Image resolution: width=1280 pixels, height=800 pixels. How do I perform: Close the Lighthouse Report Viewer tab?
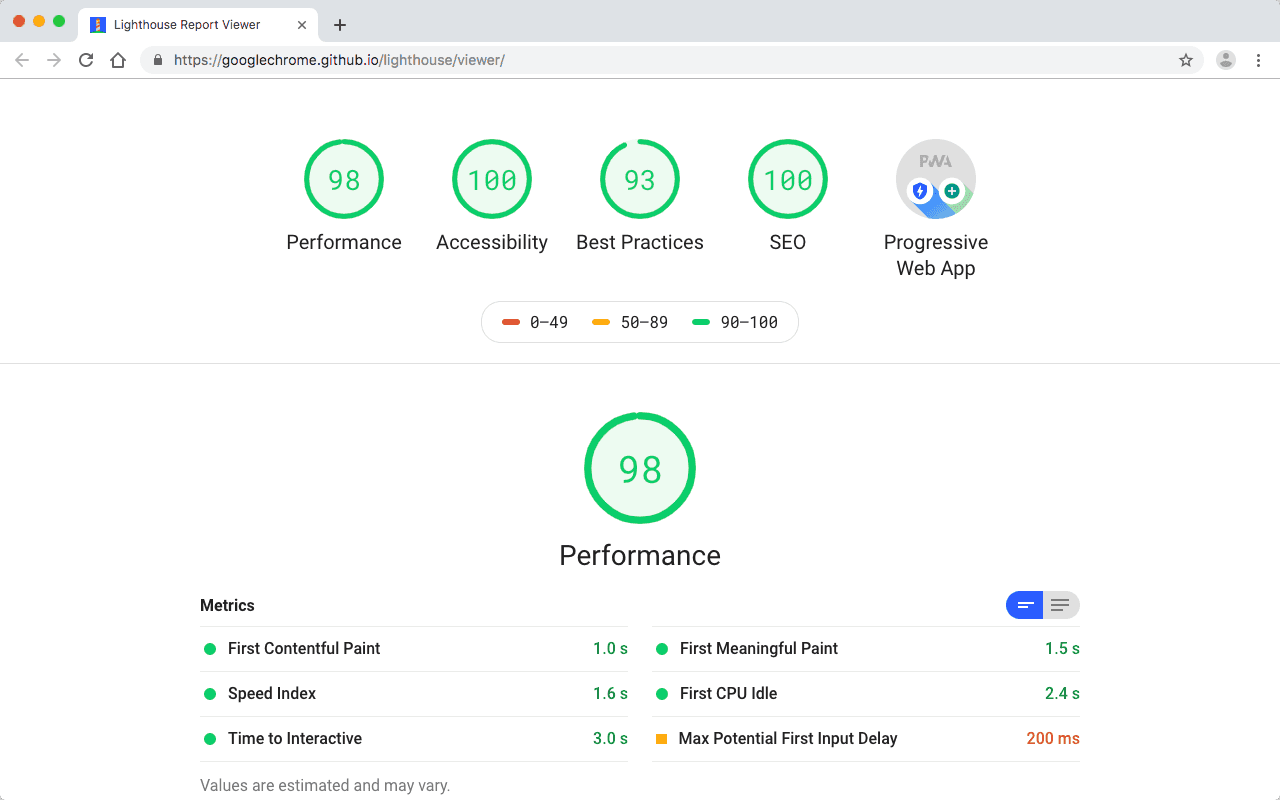(x=302, y=25)
